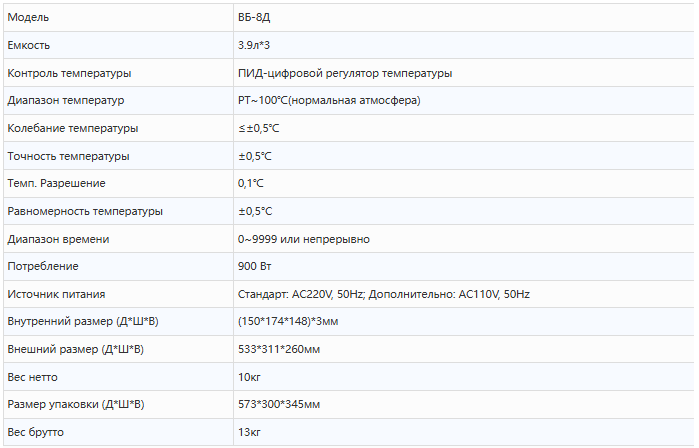Select '(150*174*148)*3мм' inner size value
699x448 pixels.
(x=288, y=321)
